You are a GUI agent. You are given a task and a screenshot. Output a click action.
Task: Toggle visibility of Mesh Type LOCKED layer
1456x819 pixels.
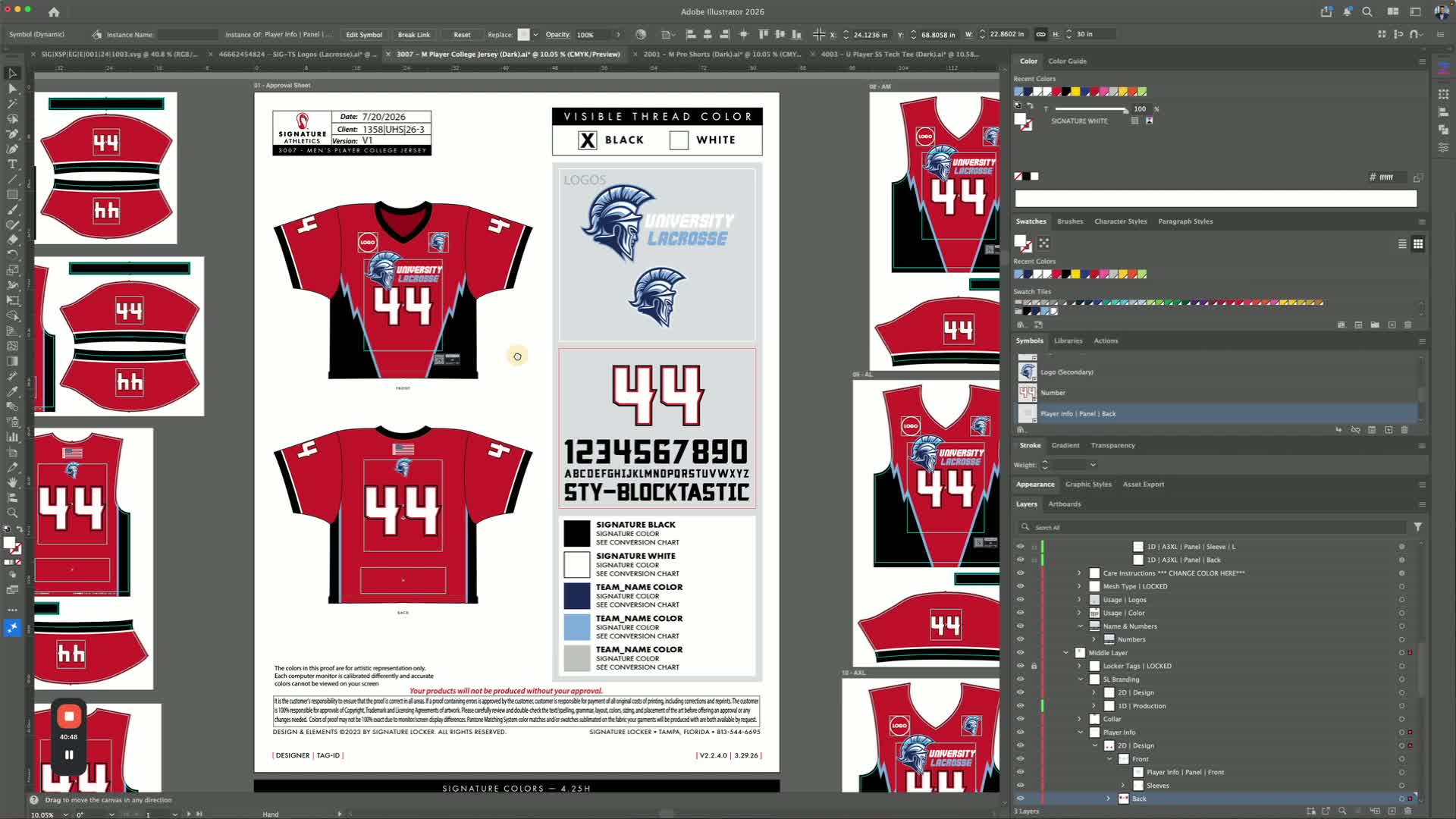(1020, 586)
